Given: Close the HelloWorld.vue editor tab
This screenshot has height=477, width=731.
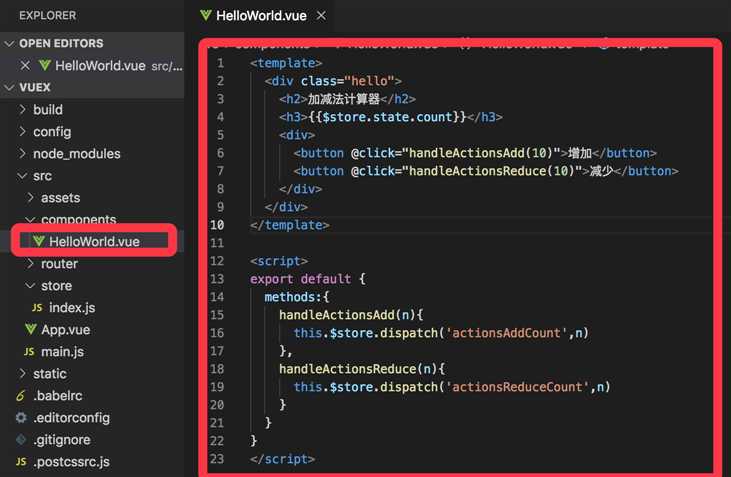Looking at the screenshot, I should click(x=321, y=16).
